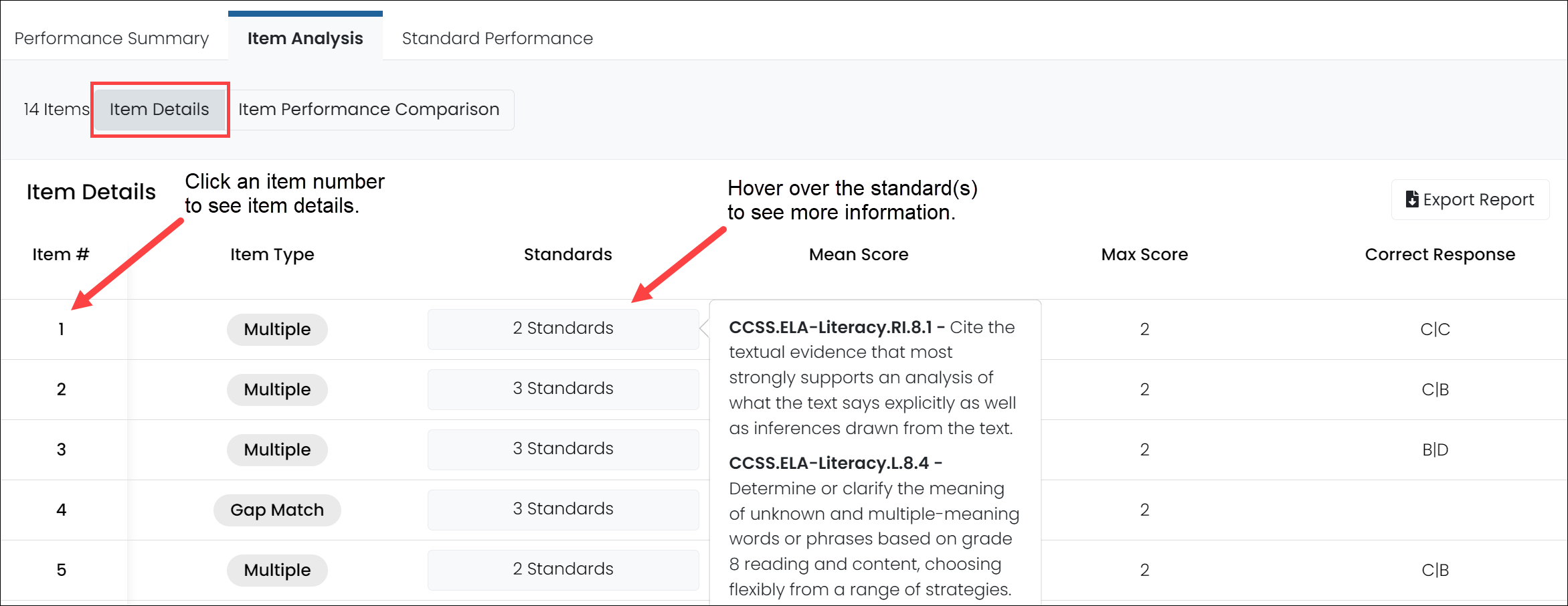1568x606 pixels.
Task: Click the 2 Standards button on item 5
Action: click(x=563, y=569)
